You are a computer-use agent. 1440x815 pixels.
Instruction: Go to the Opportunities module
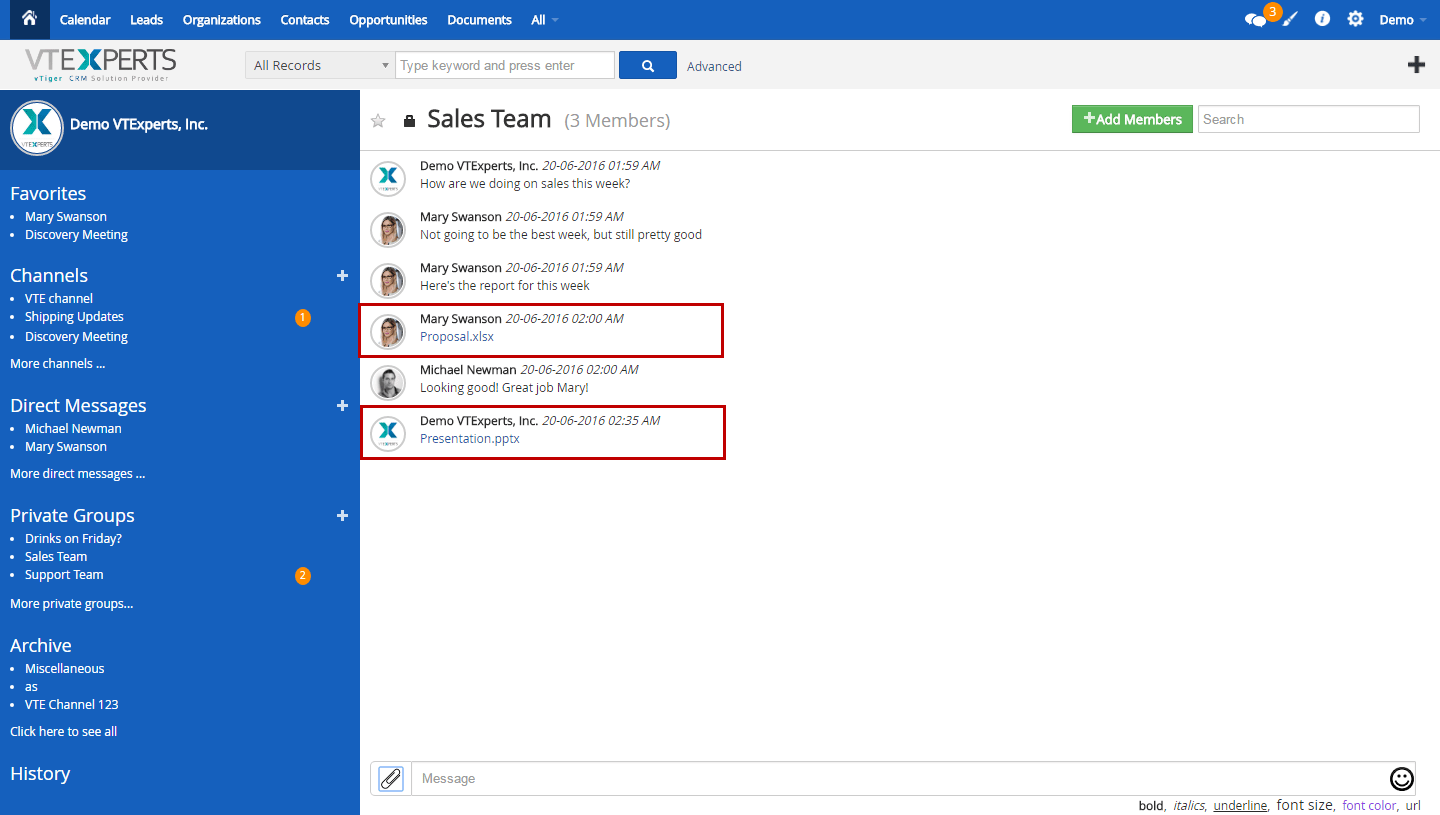388,19
